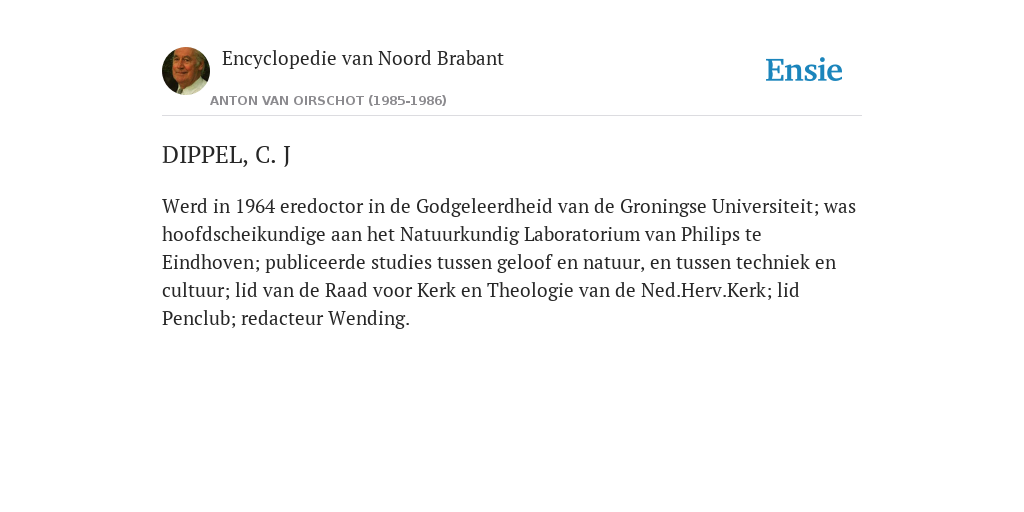
Task: Click the word publiceerde
Action: click(x=315, y=263)
